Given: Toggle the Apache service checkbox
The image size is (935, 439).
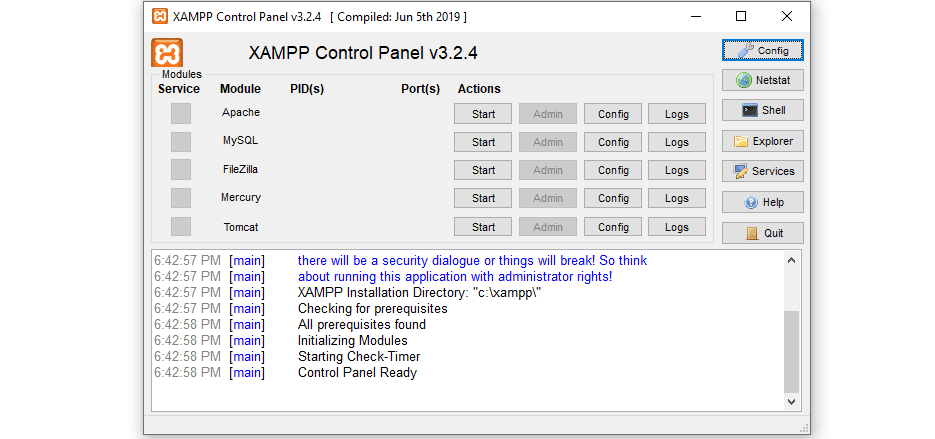Looking at the screenshot, I should pyautogui.click(x=181, y=114).
